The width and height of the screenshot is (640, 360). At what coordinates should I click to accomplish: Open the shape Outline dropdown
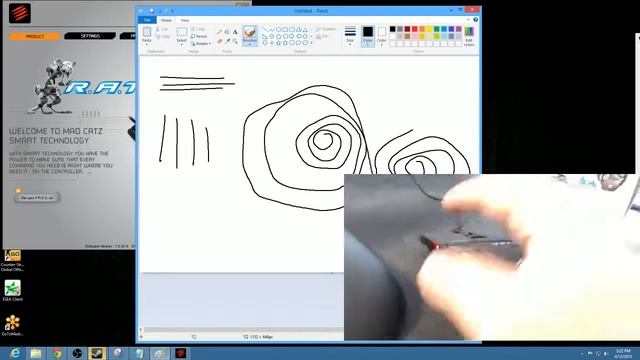click(x=327, y=29)
